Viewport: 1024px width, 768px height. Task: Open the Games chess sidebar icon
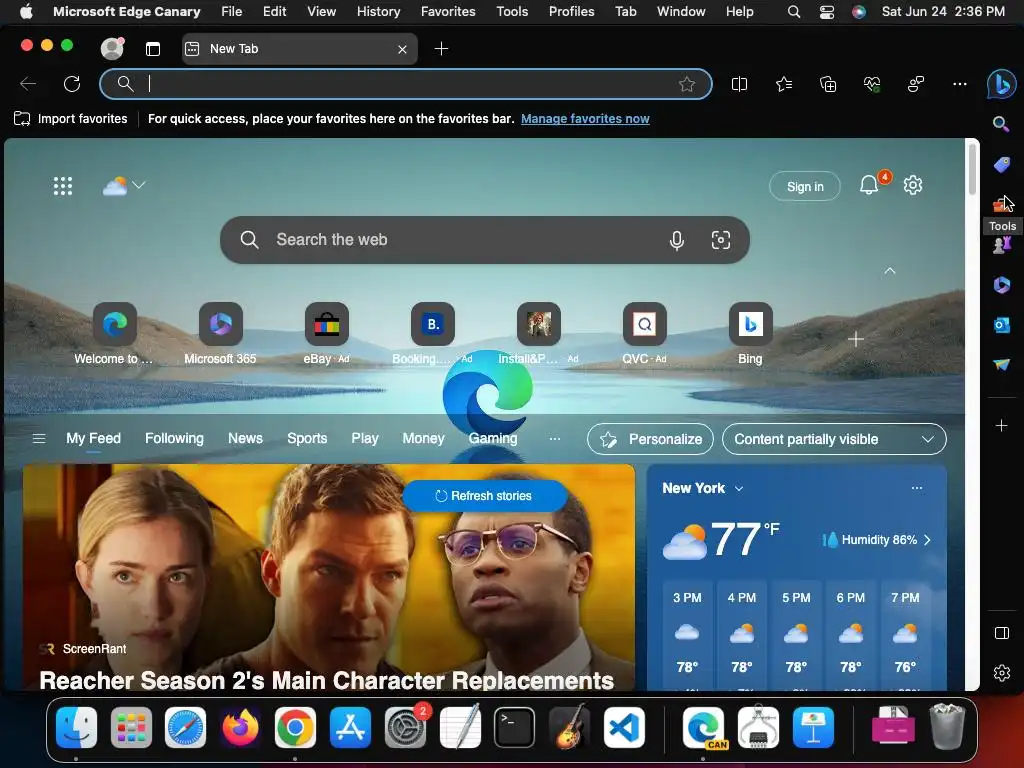coord(1001,246)
